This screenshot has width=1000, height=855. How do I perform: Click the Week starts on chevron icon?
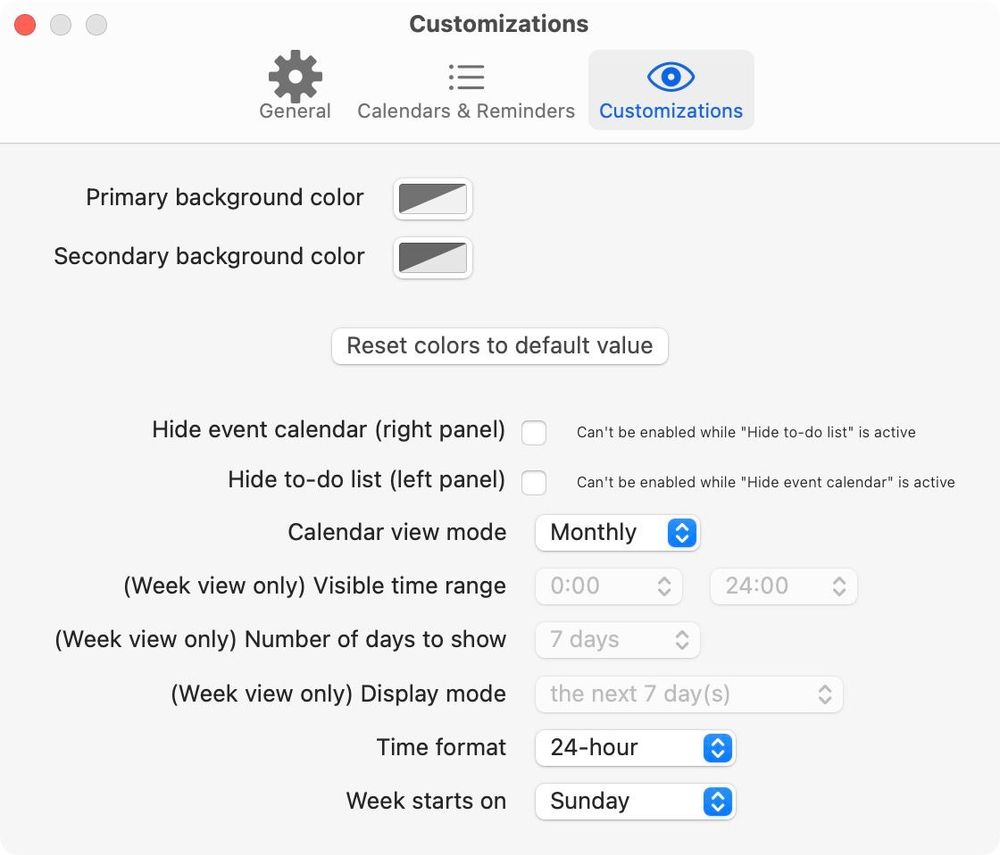click(x=716, y=801)
